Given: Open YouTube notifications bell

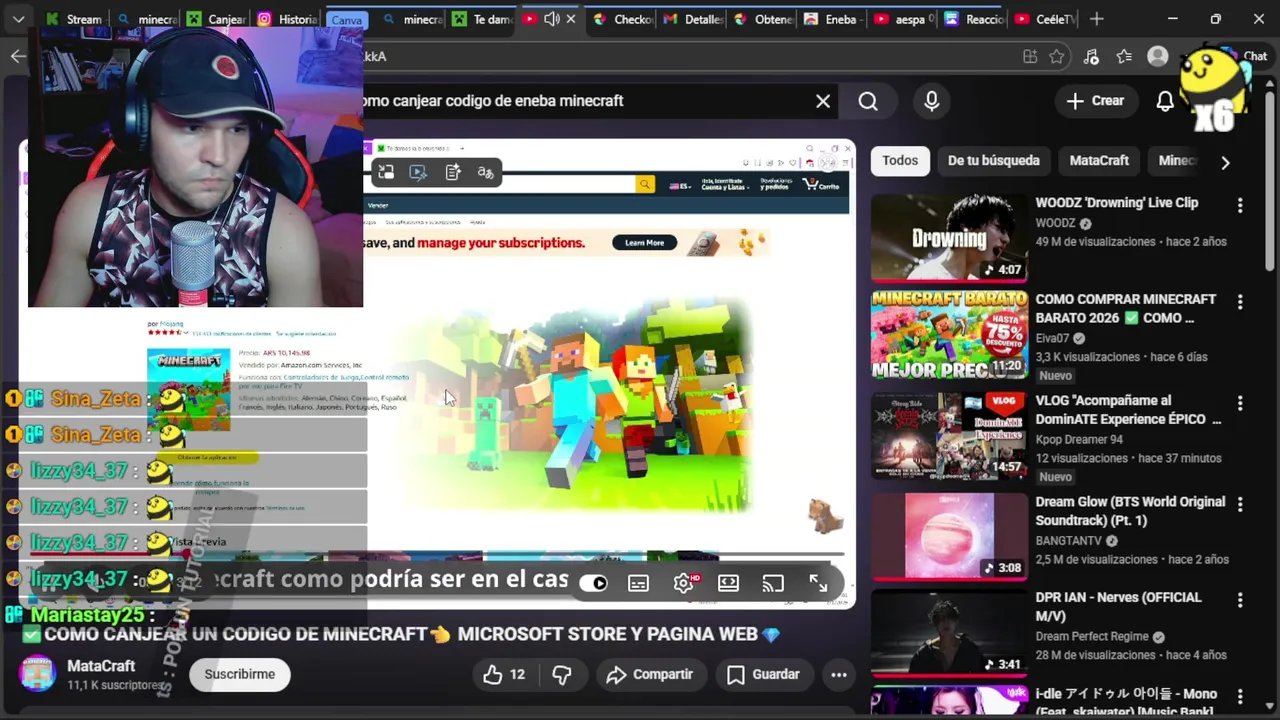Looking at the screenshot, I should pos(1165,101).
